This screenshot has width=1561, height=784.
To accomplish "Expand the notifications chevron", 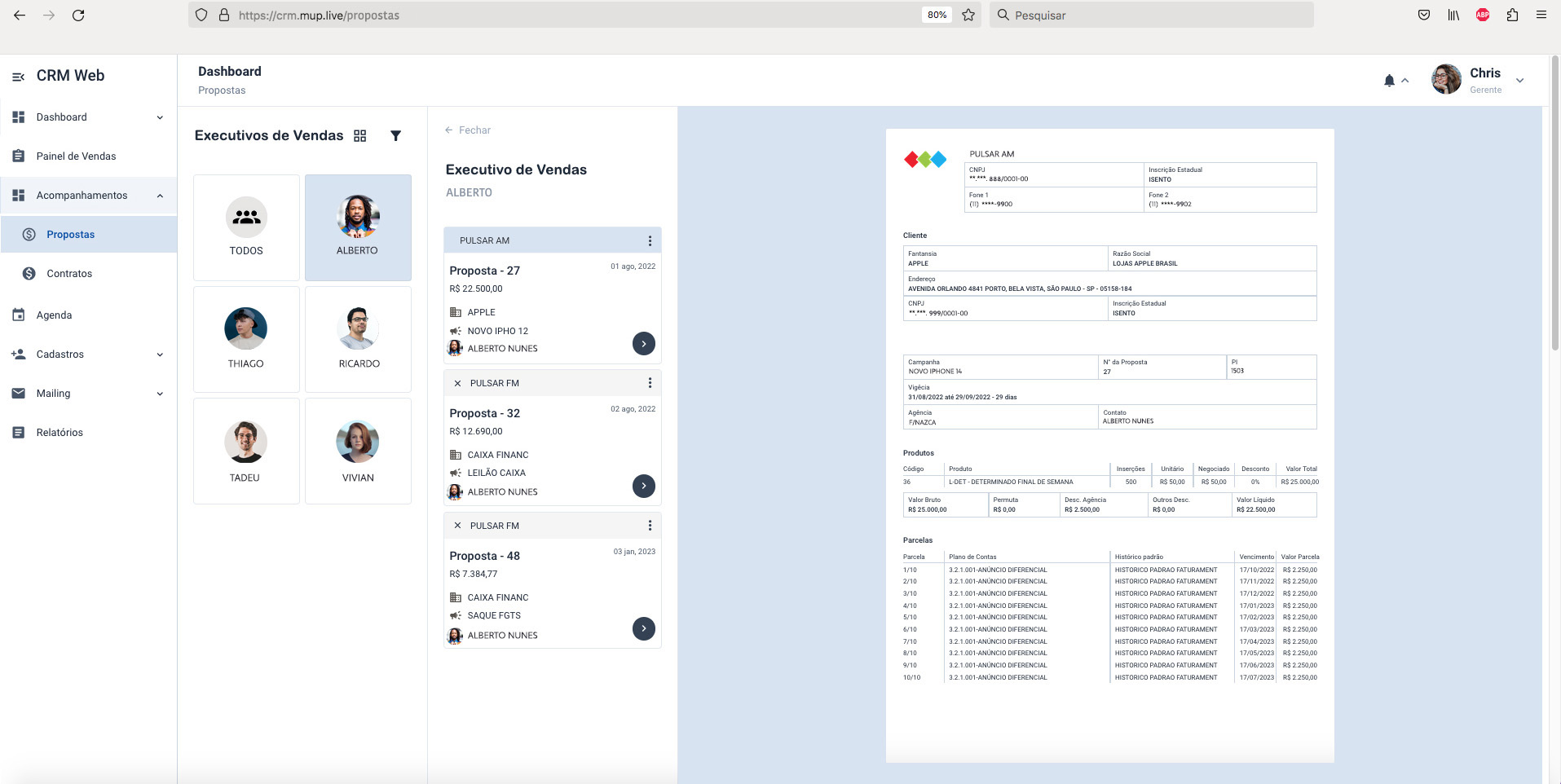I will [1405, 81].
